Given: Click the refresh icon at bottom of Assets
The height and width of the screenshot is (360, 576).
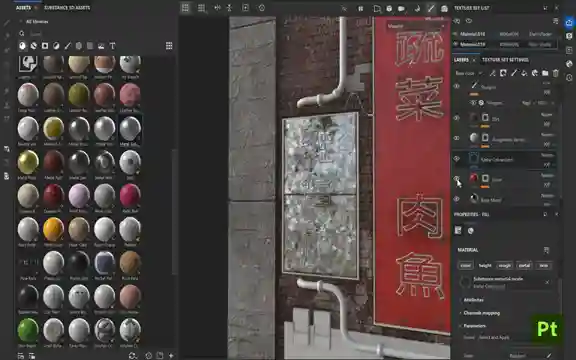Looking at the screenshot, I should [132, 355].
